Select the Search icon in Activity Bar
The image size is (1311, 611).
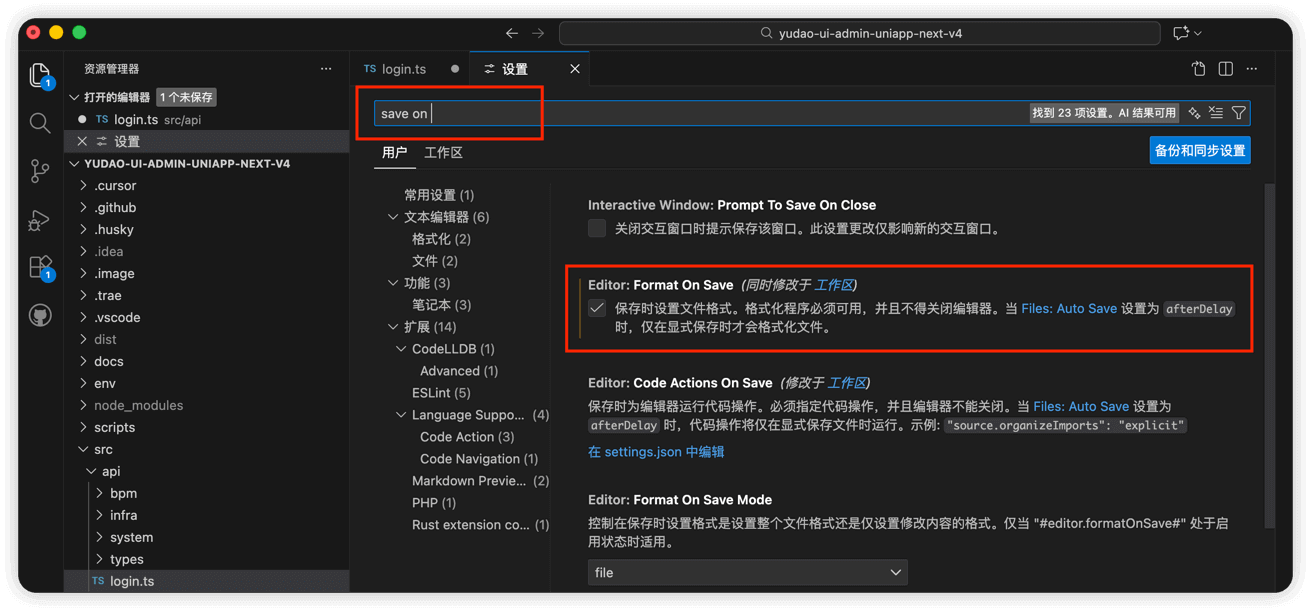click(x=39, y=122)
